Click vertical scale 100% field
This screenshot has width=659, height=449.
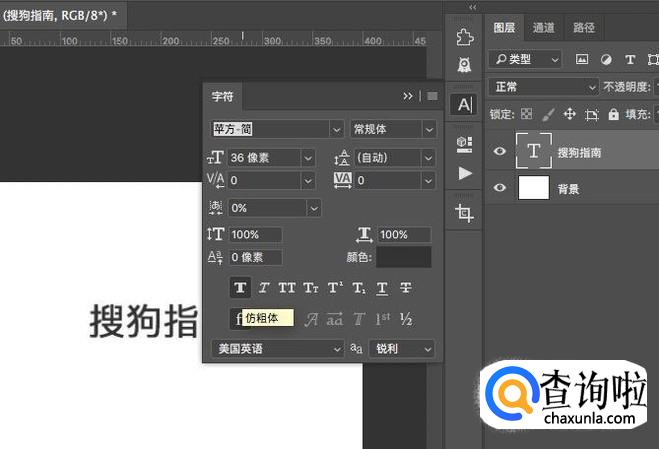(x=256, y=234)
